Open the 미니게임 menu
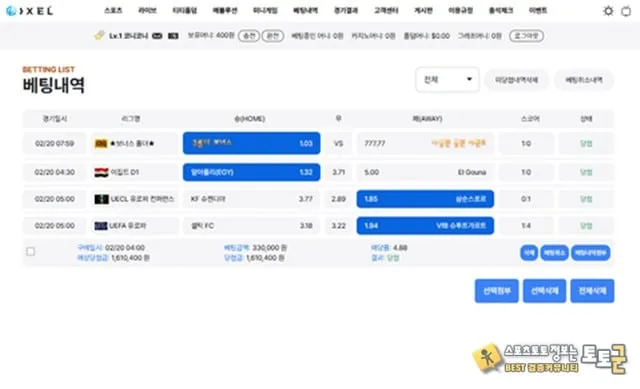 pos(265,11)
